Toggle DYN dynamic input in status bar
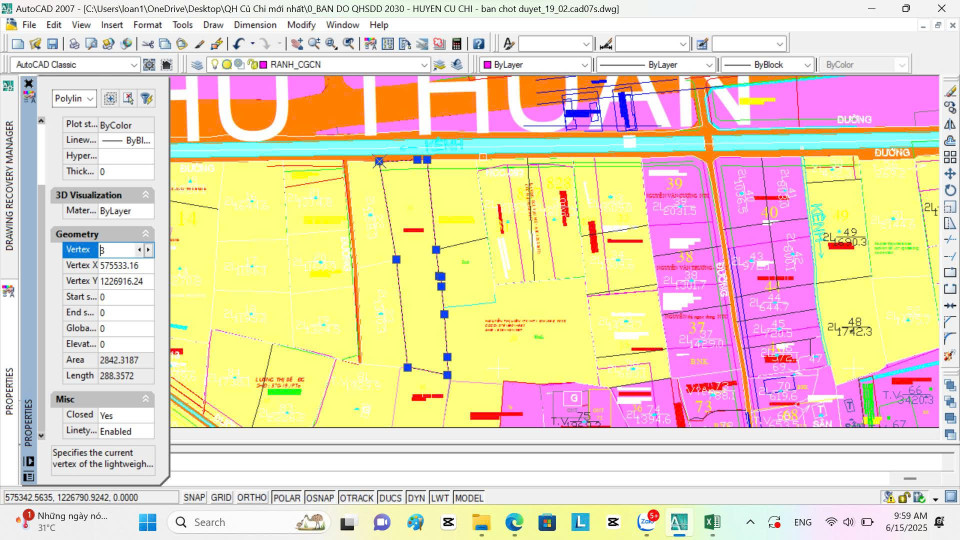The height and width of the screenshot is (540, 960). (416, 498)
